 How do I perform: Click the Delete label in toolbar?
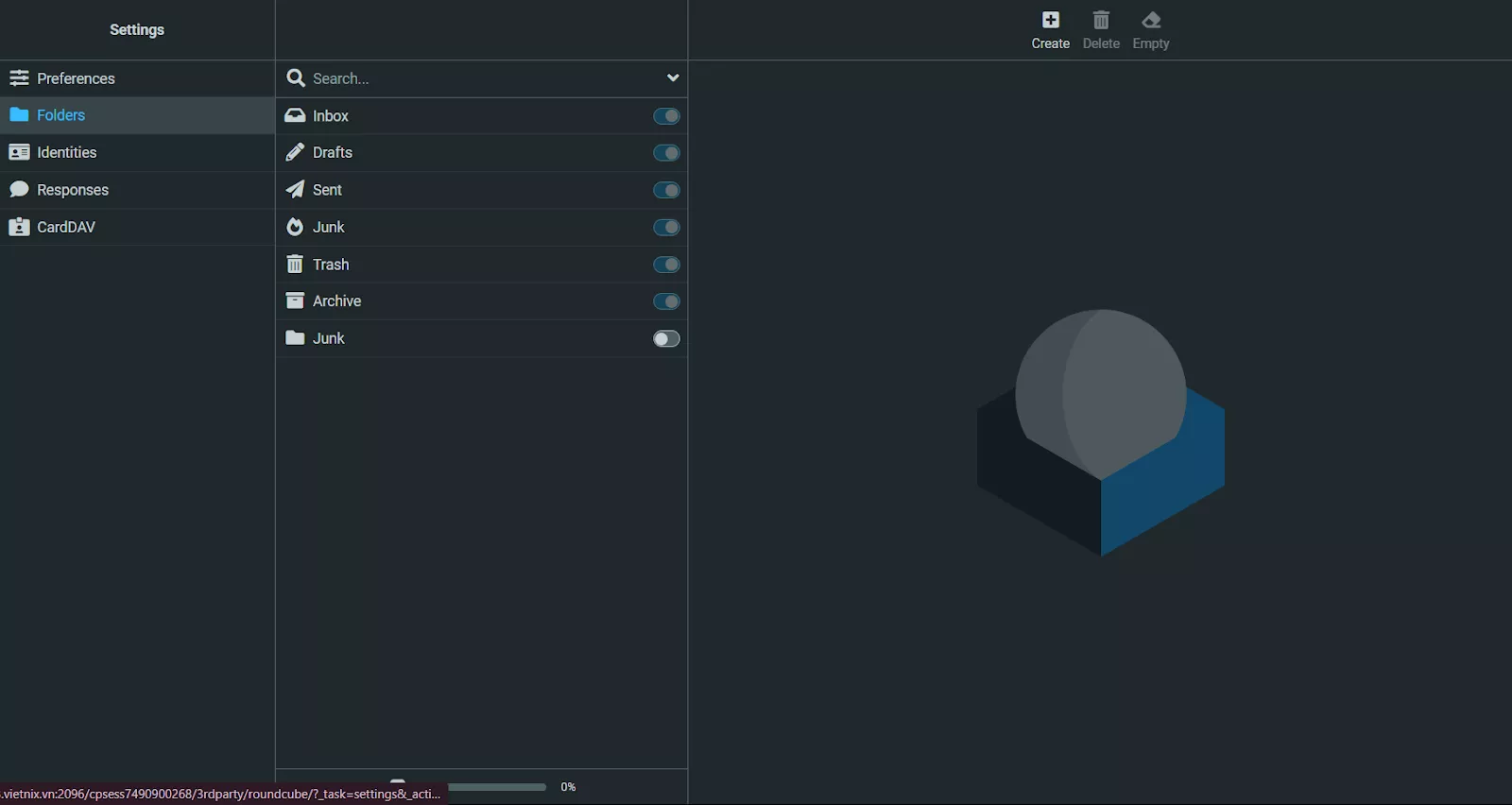pyautogui.click(x=1101, y=43)
